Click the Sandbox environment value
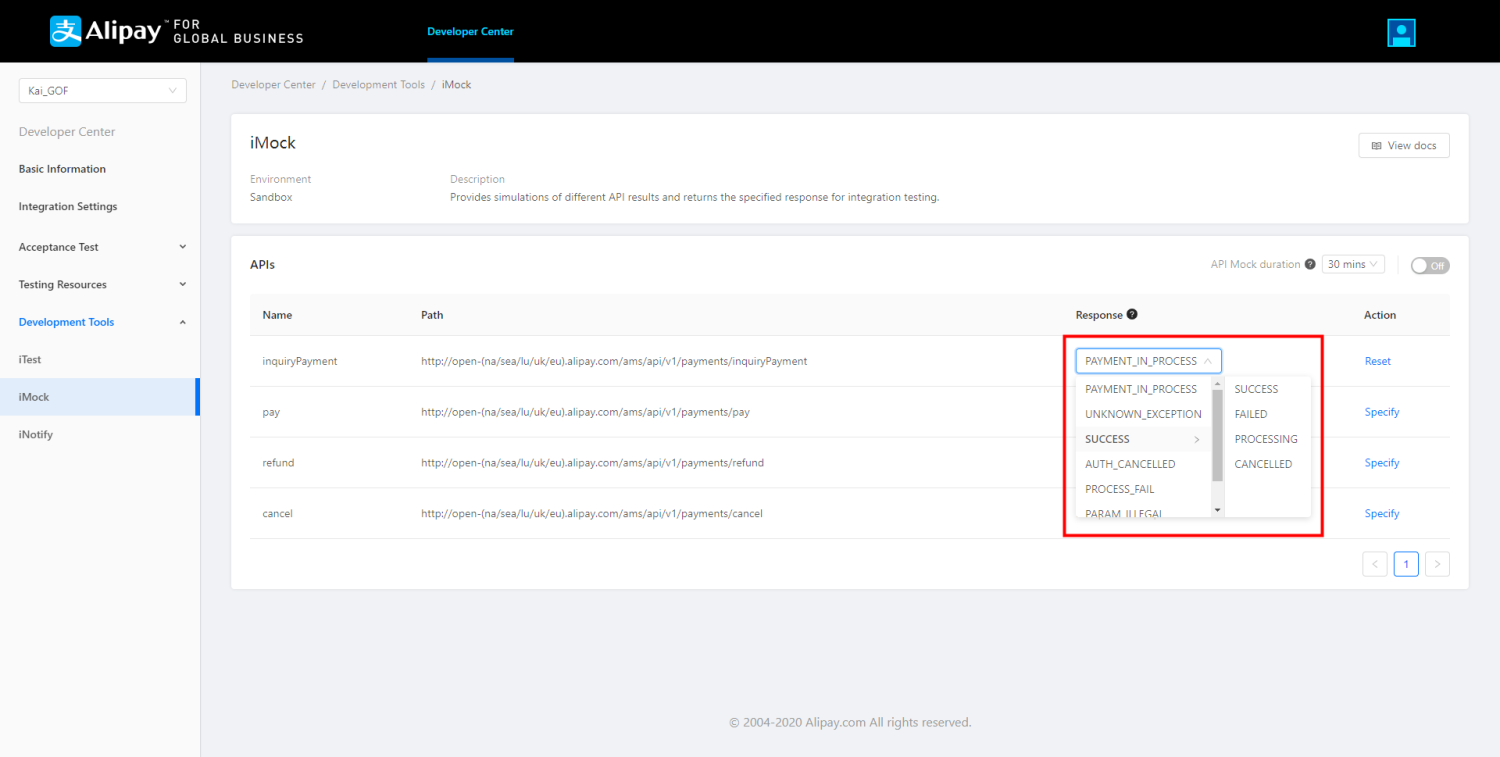The image size is (1500, 757). [x=271, y=197]
